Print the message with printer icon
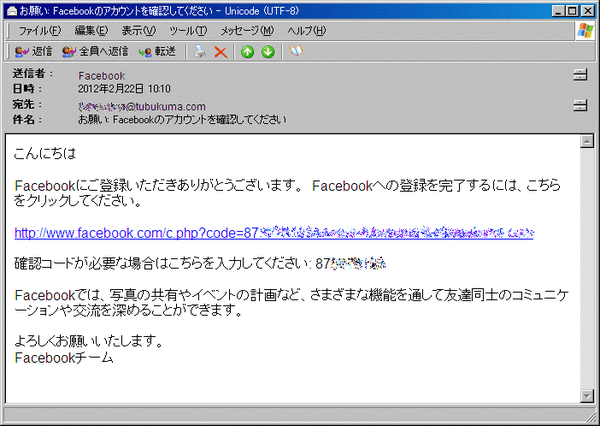 coord(200,51)
